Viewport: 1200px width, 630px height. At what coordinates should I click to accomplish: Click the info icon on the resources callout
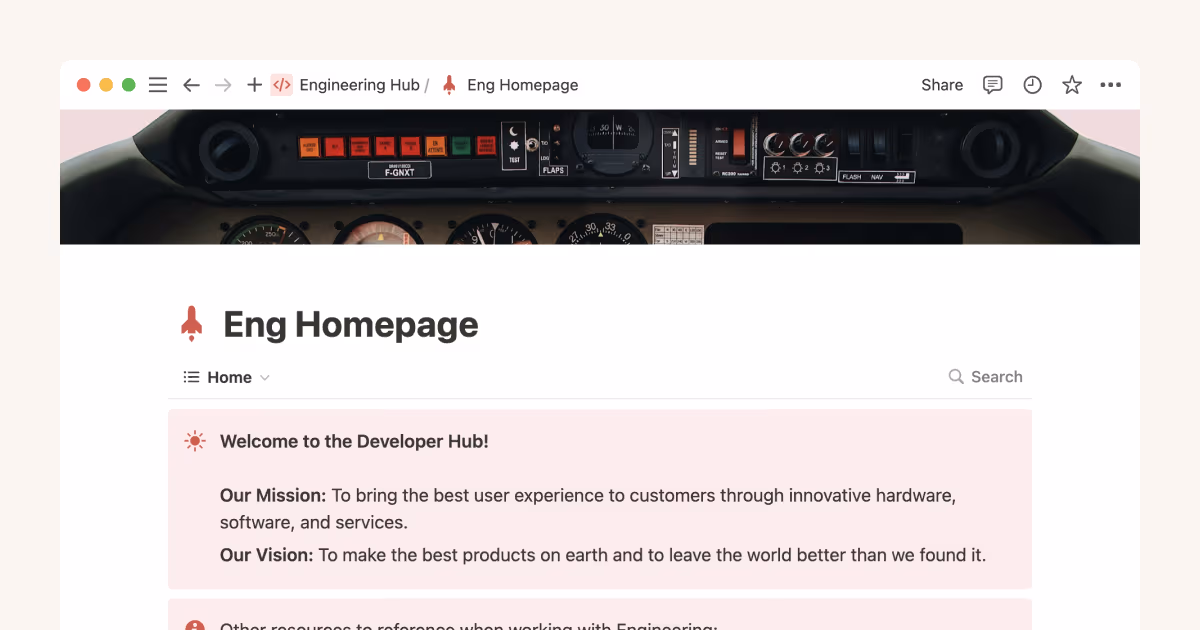coord(194,624)
